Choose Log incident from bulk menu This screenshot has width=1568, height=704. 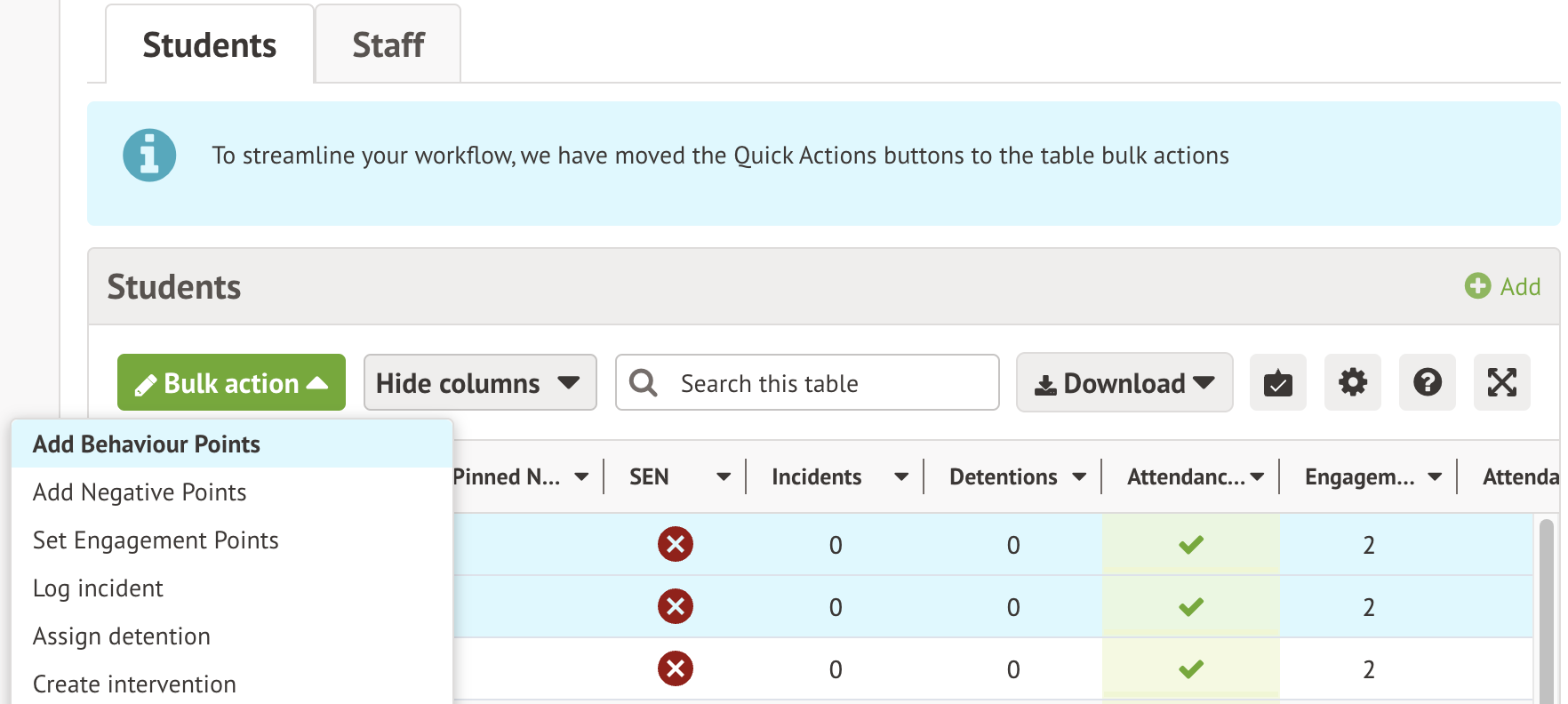click(x=98, y=588)
